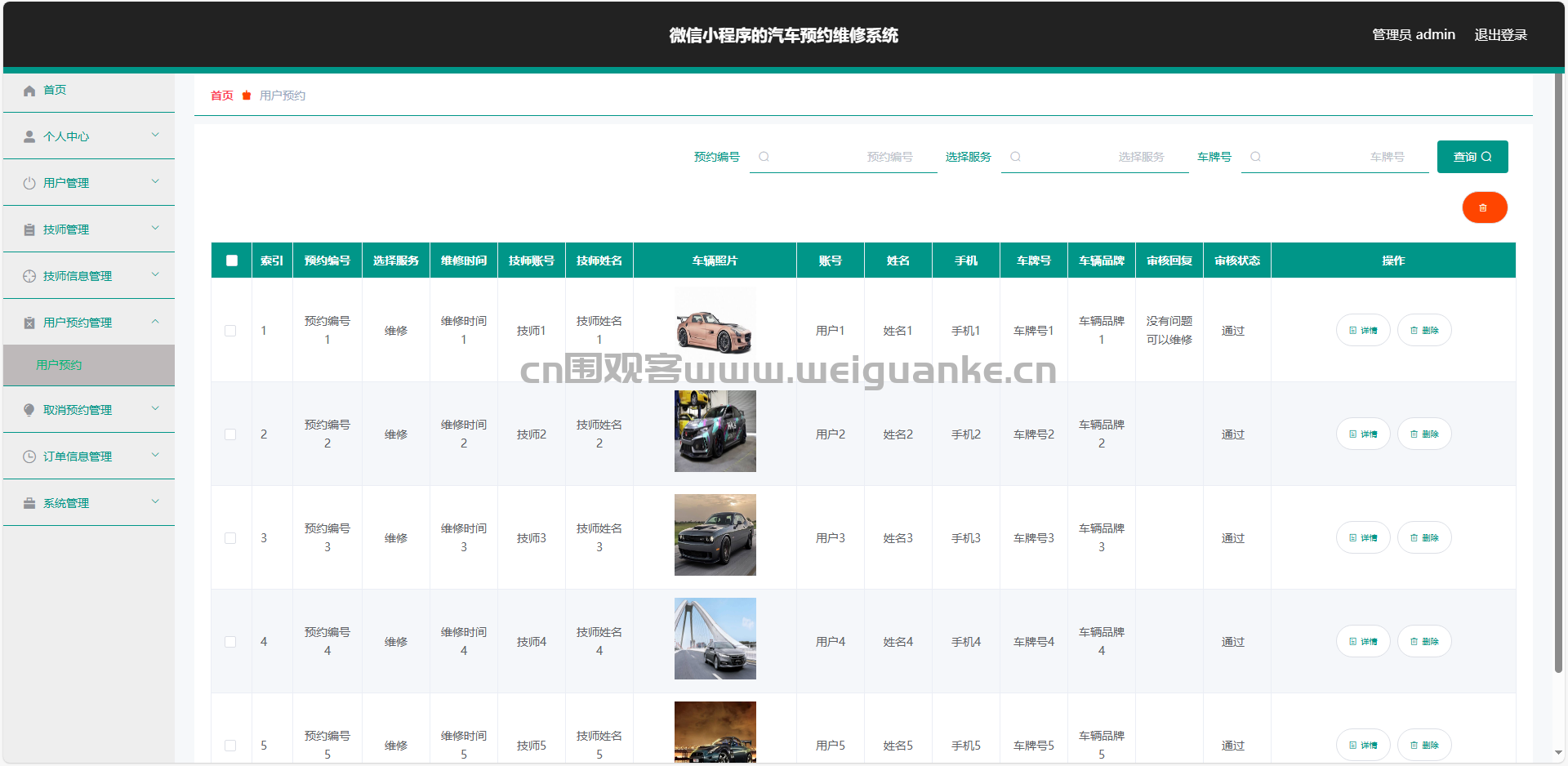The height and width of the screenshot is (766, 1568).
Task: Click 删除 for row 预约编号4
Action: (x=1424, y=642)
